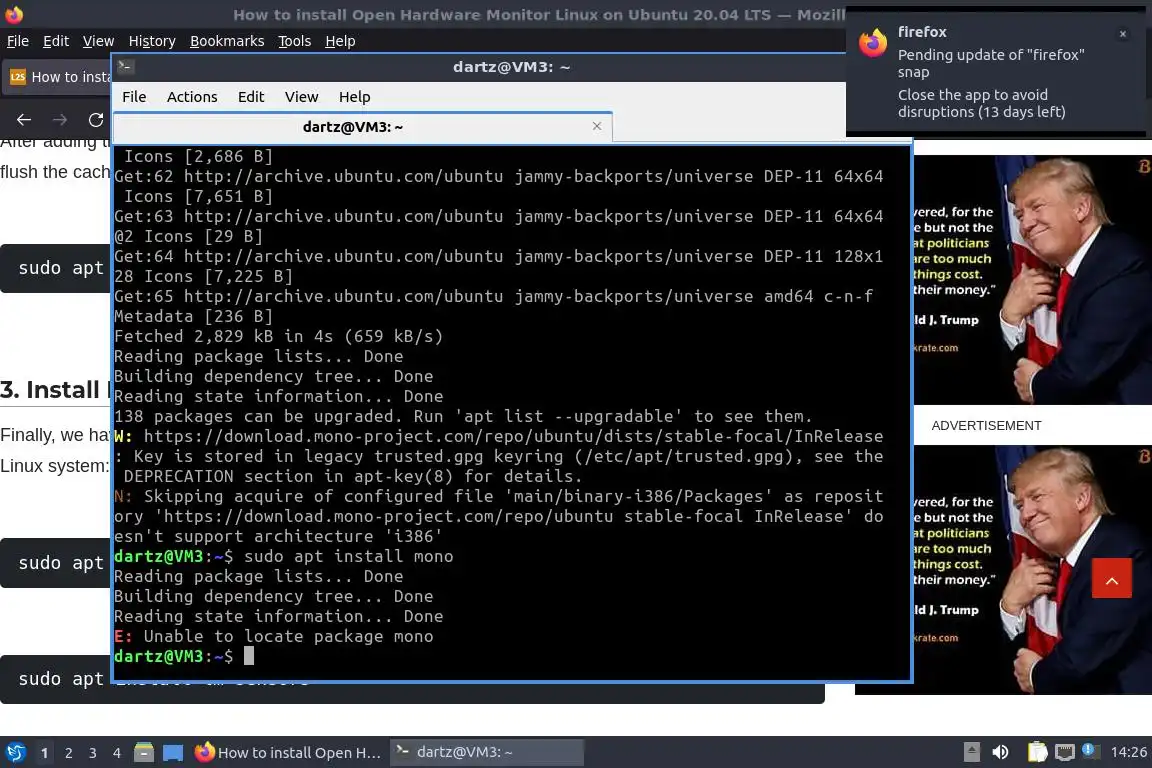Dismiss the firefox snap update notification
The height and width of the screenshot is (768, 1152).
pos(1123,34)
